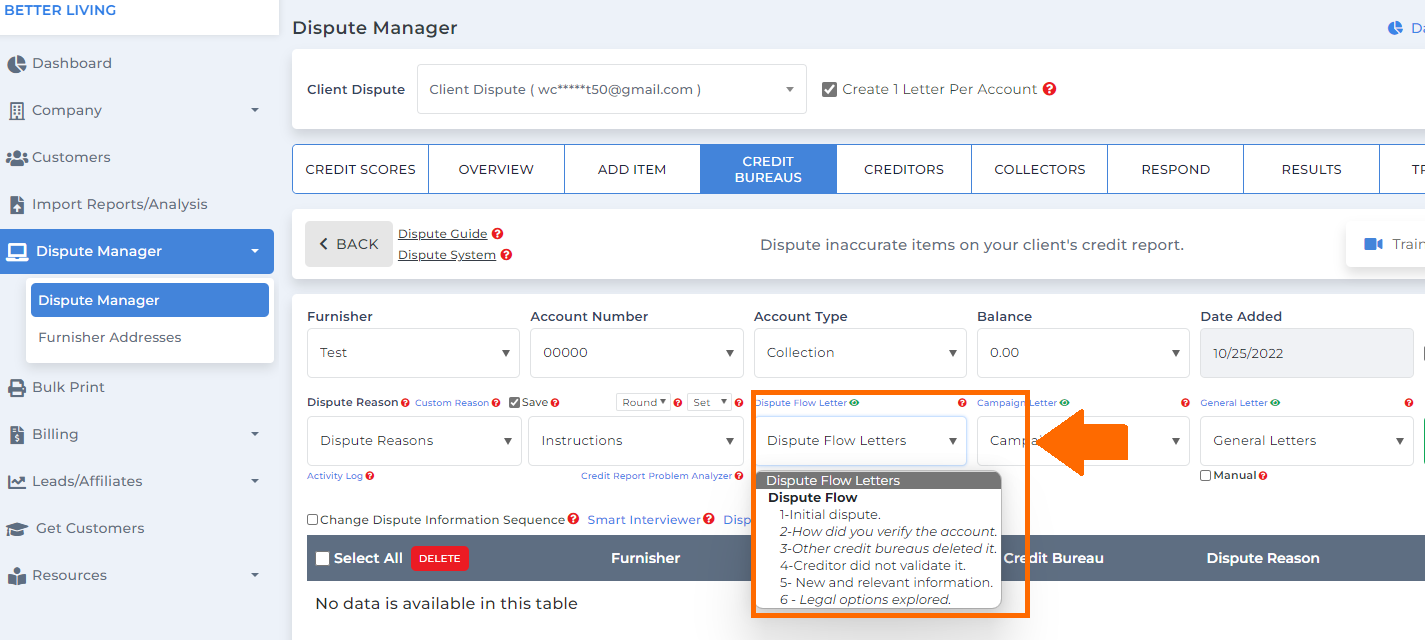
Task: Switch to the CREDIT SCORES tab
Action: pos(360,169)
